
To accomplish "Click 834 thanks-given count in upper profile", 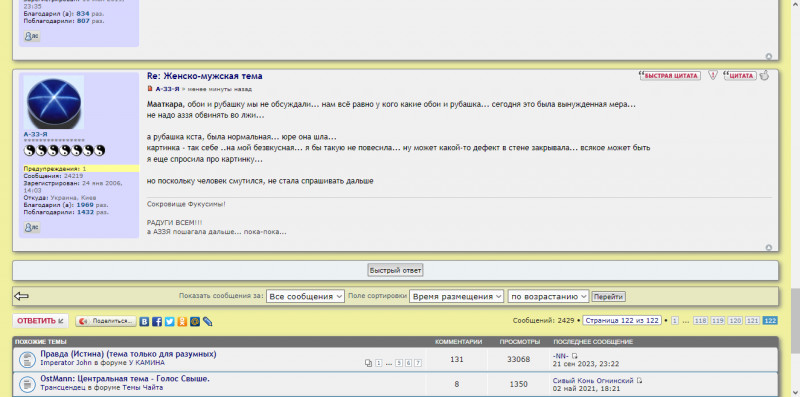I will (83, 14).
